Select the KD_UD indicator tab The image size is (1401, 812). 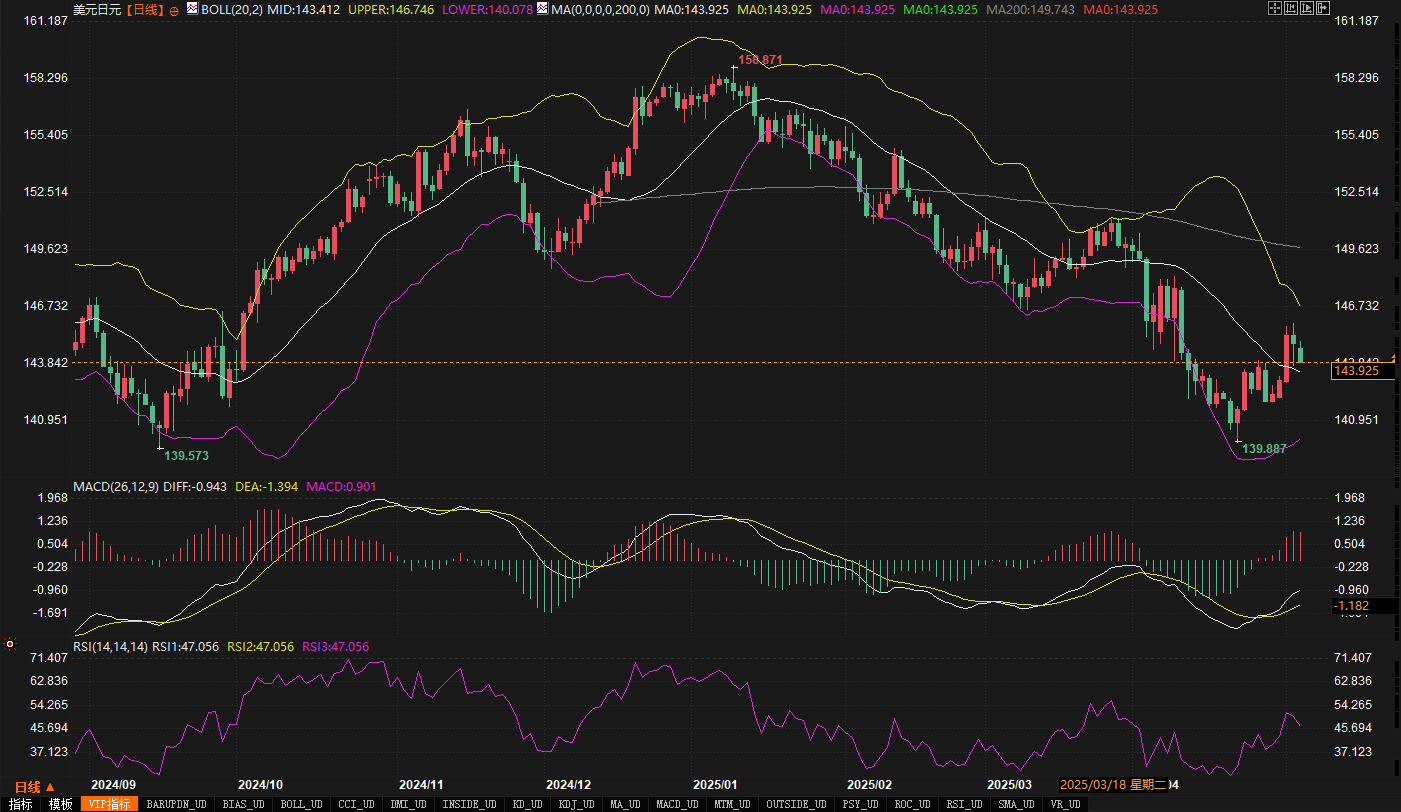(526, 804)
